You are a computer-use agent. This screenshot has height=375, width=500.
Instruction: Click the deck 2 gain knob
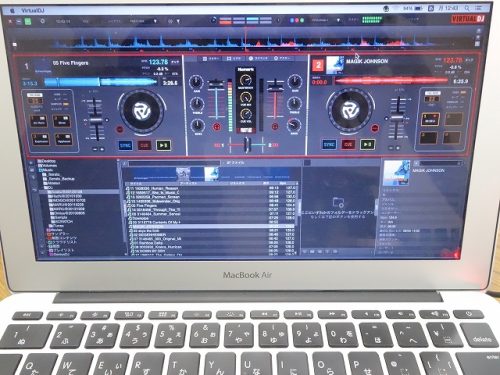pos(295,81)
